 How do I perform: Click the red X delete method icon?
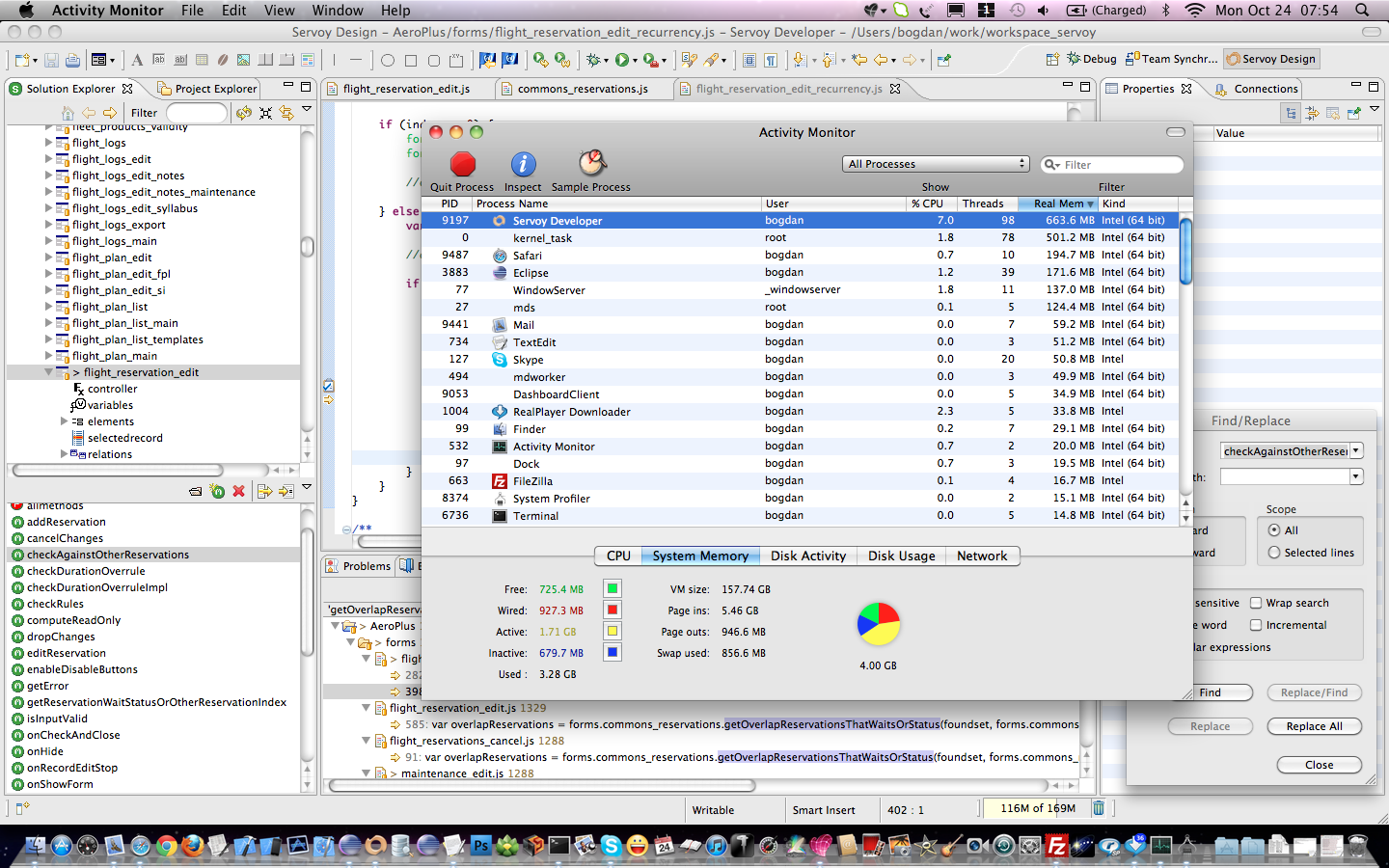[239, 491]
